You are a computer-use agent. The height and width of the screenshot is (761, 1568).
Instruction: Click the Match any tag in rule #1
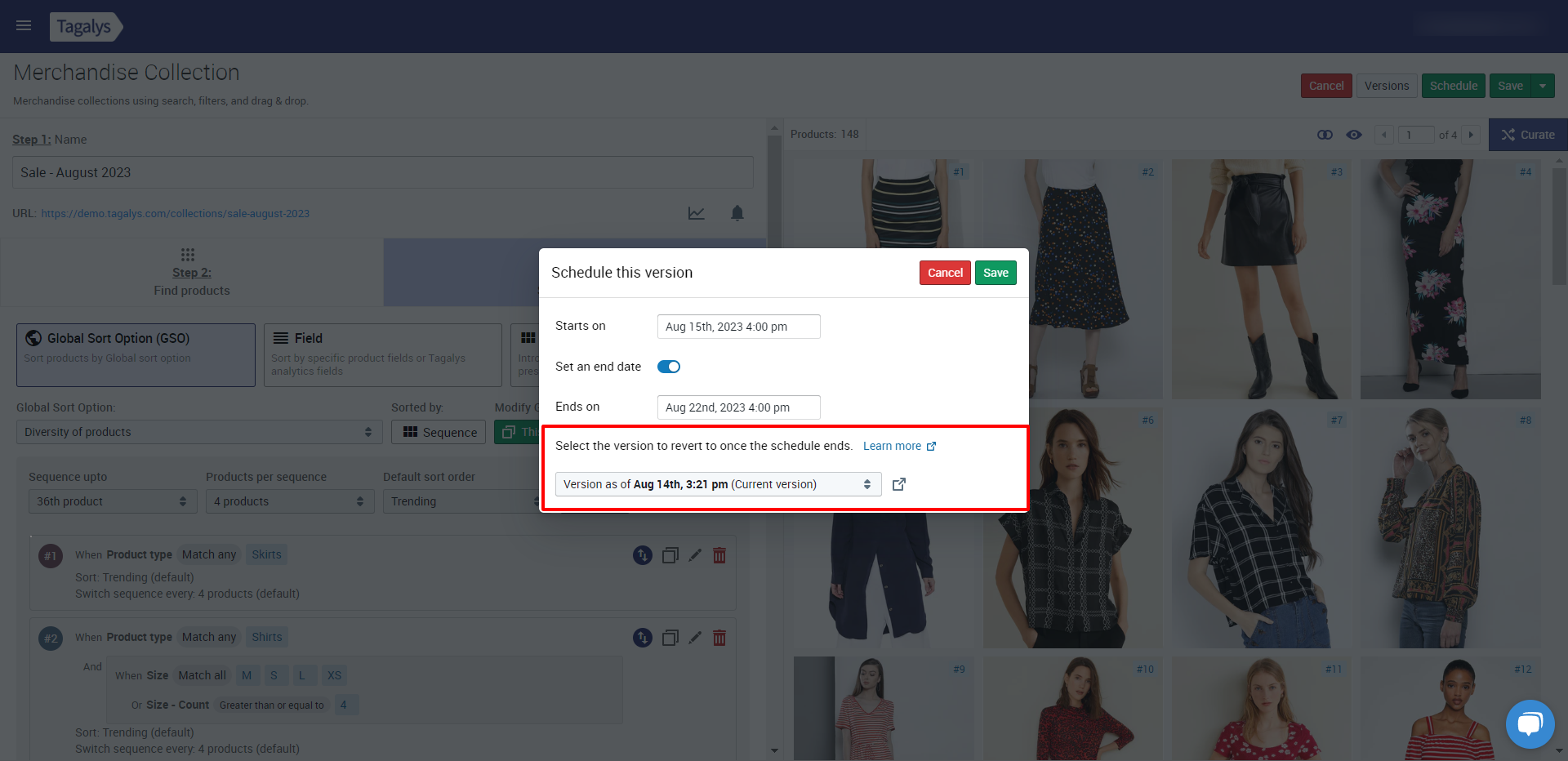[x=209, y=554]
